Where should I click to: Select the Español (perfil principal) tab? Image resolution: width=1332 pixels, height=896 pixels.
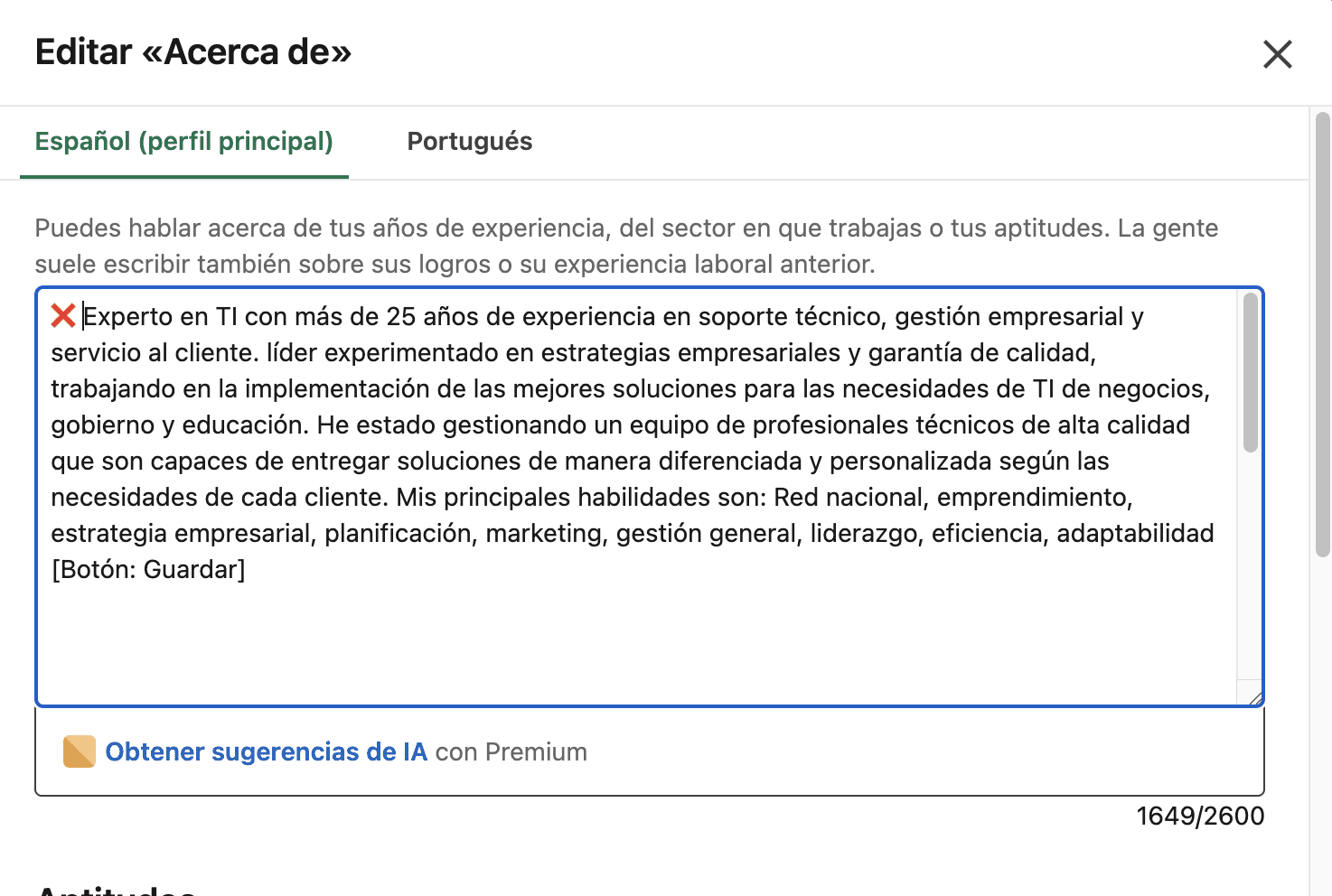(x=184, y=142)
